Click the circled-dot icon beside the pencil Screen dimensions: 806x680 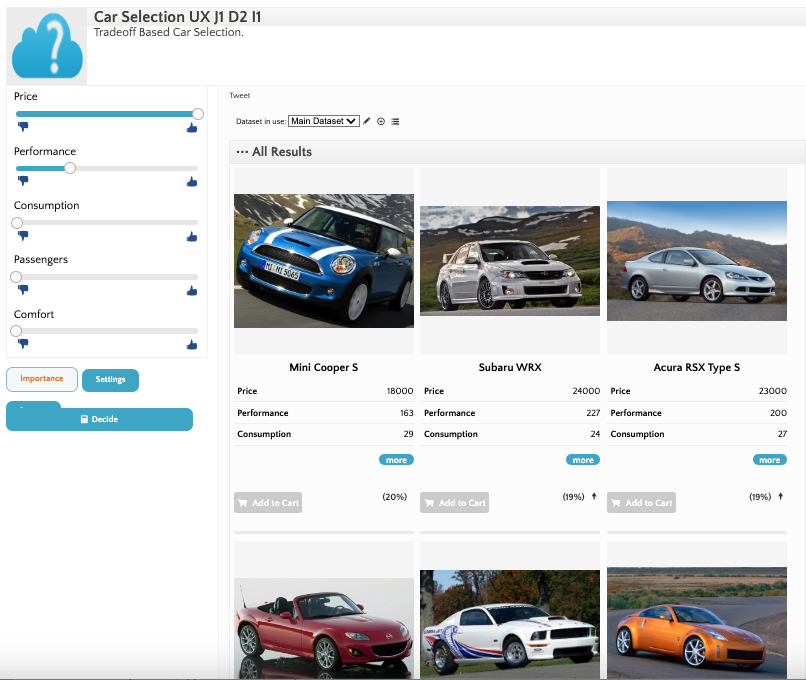(x=381, y=121)
